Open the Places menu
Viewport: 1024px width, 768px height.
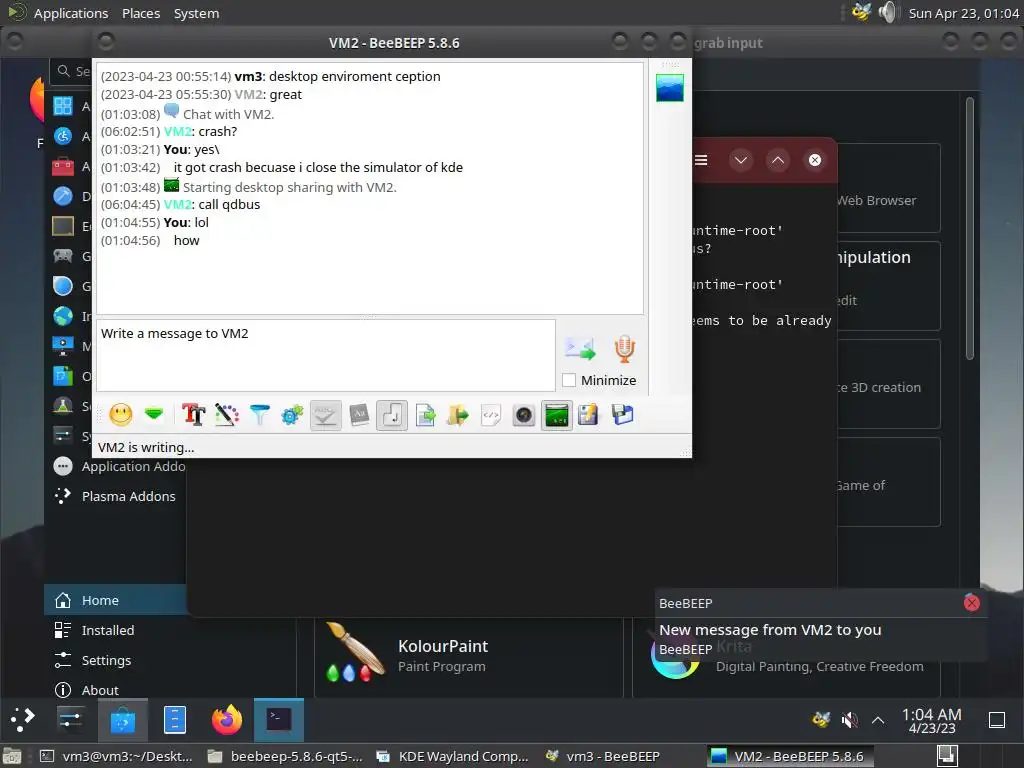141,13
